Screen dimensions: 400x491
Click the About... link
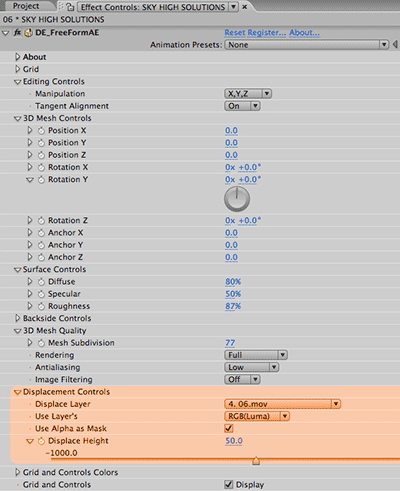point(304,33)
